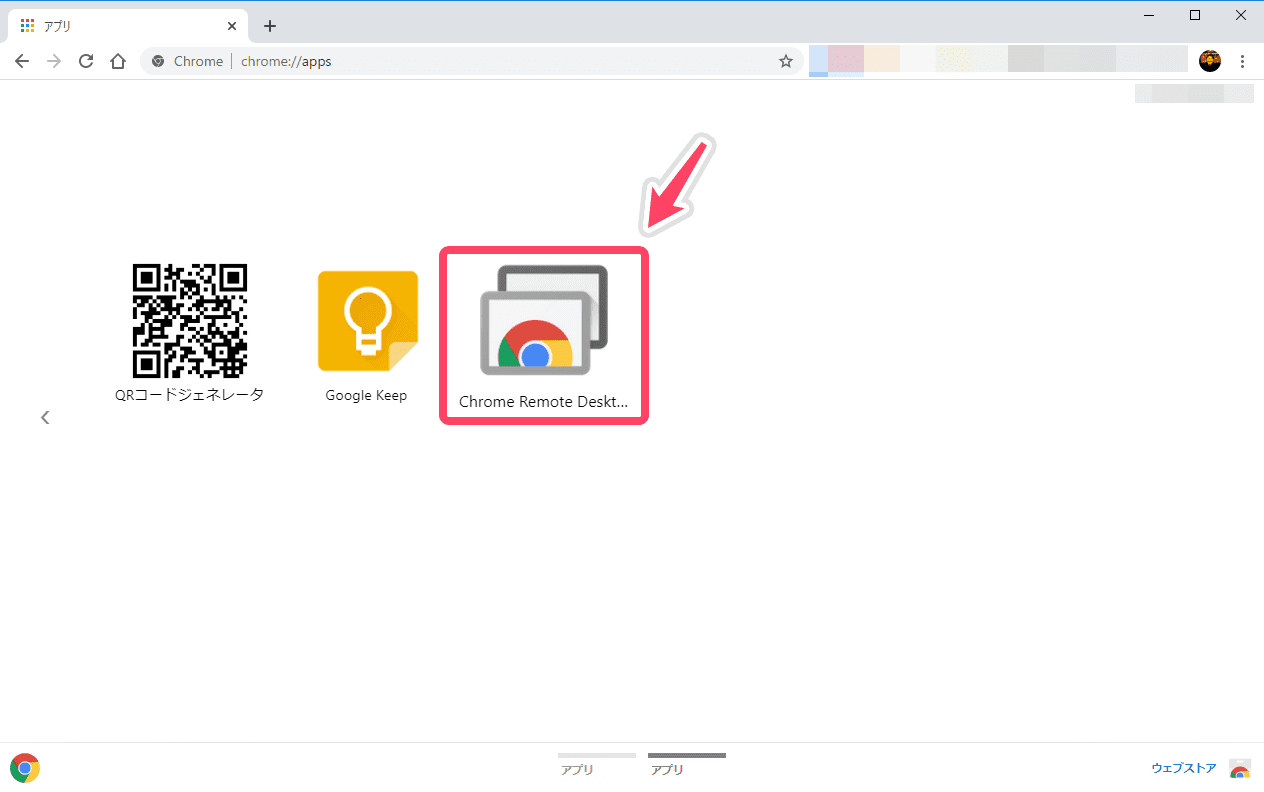Open a new tab with the plus button
The image size is (1264, 792).
click(x=269, y=26)
